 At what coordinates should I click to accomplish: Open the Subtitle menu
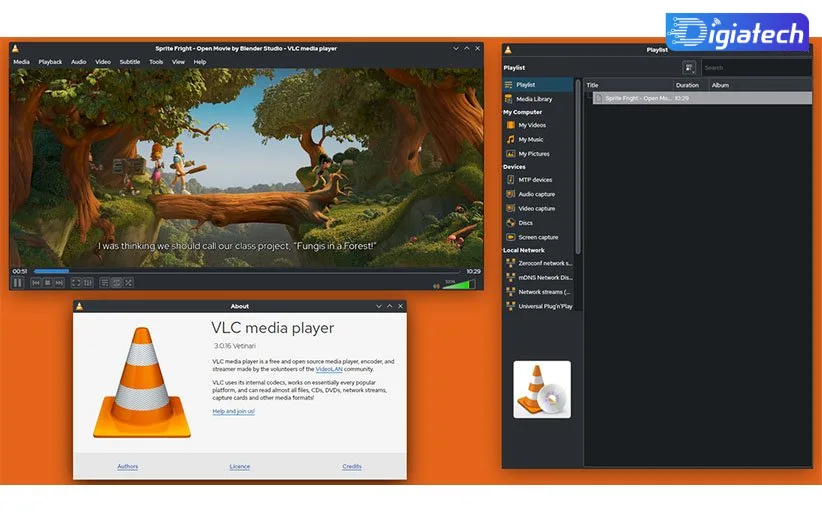[x=129, y=62]
